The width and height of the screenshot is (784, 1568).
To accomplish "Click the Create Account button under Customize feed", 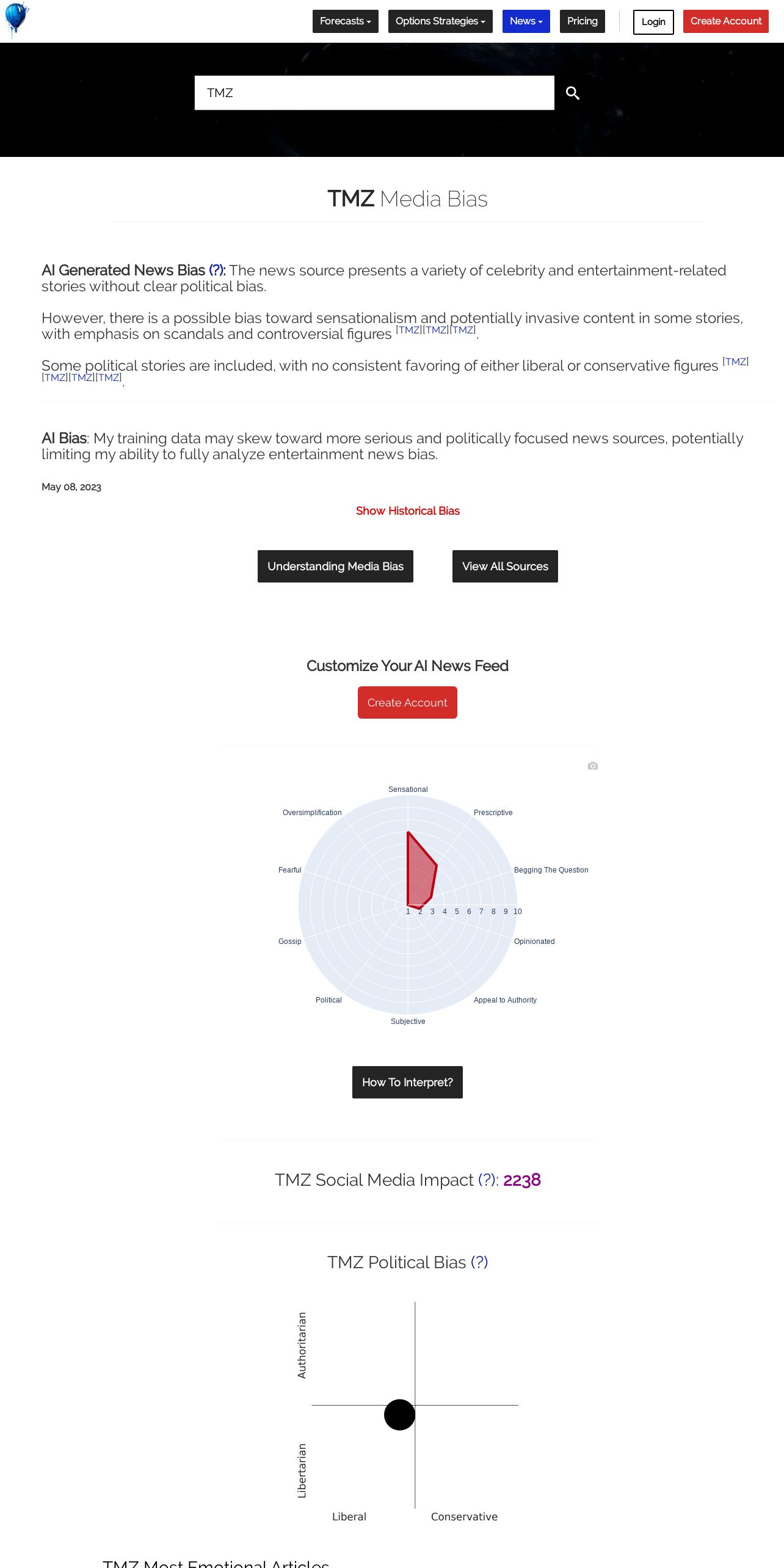I will (x=407, y=703).
